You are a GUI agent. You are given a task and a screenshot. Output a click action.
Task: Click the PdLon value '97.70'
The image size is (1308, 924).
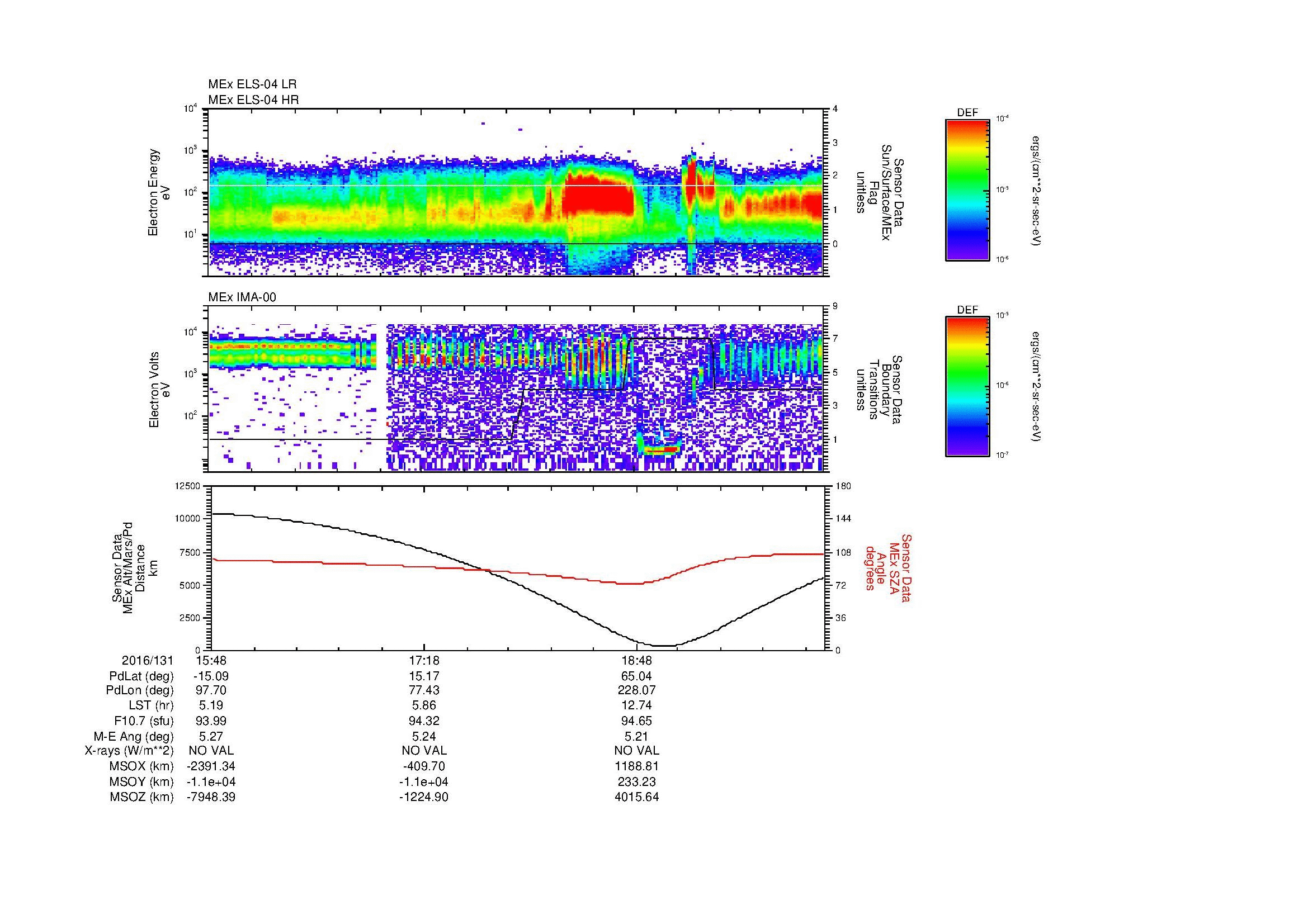[x=211, y=690]
